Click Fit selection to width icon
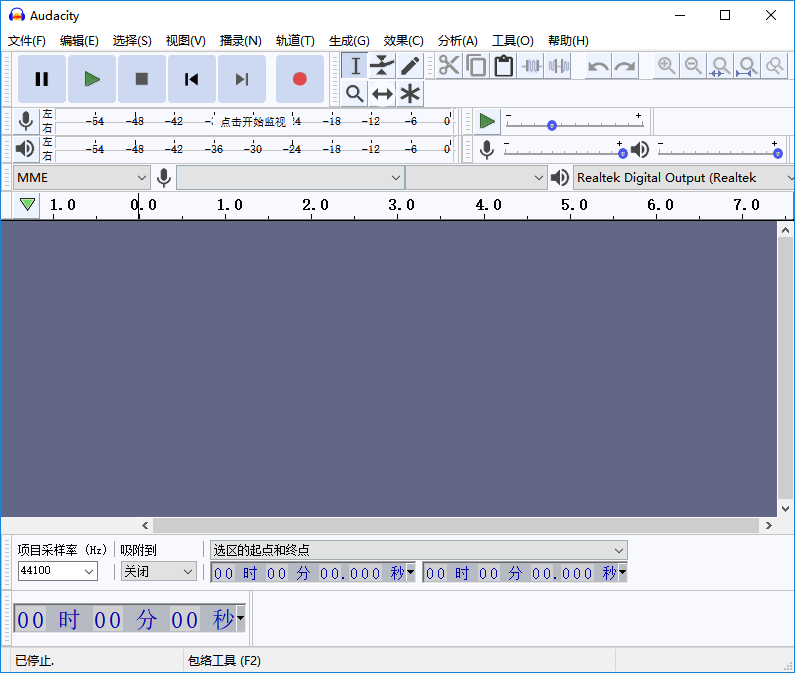The height and width of the screenshot is (673, 795). coord(720,66)
